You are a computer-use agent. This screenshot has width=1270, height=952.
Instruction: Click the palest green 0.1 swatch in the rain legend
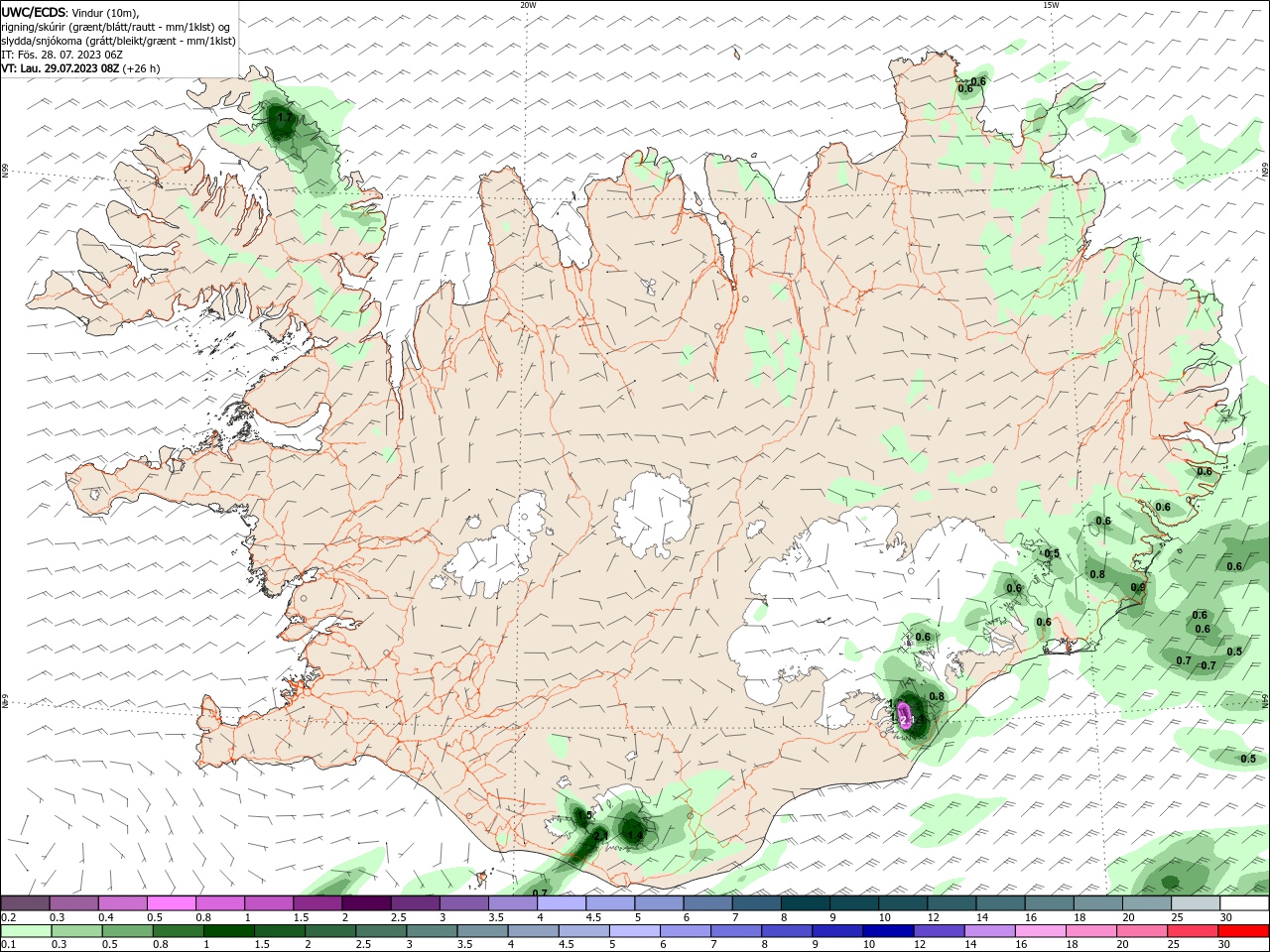click(x=26, y=931)
